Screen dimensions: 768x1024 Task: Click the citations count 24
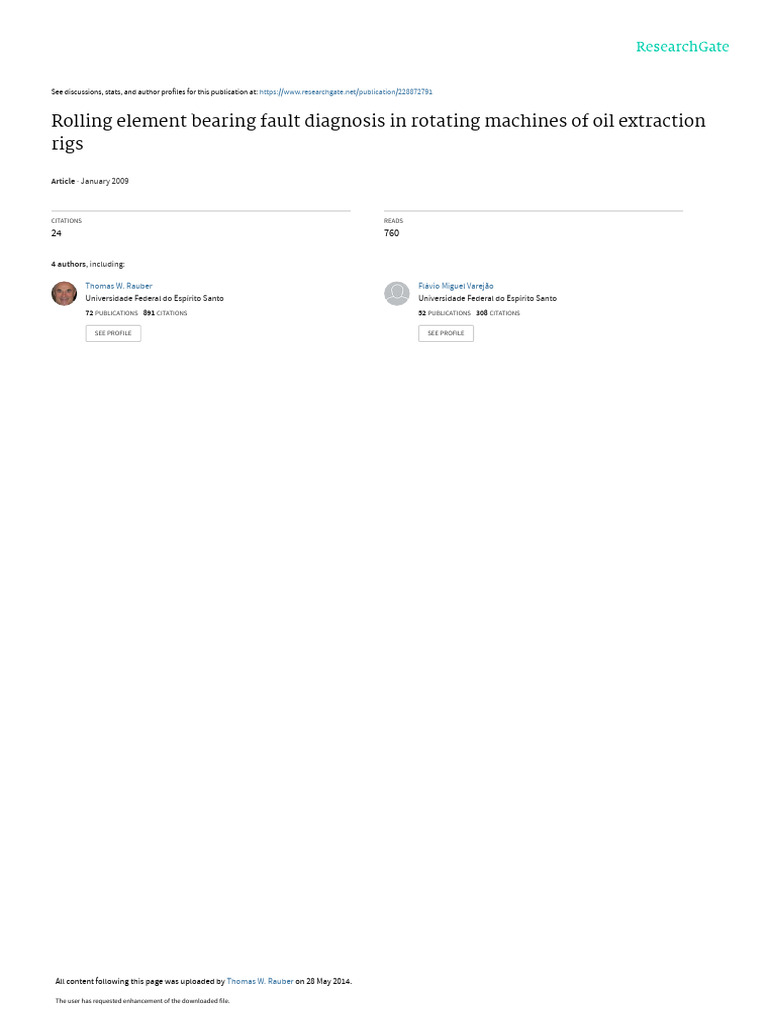[x=56, y=233]
